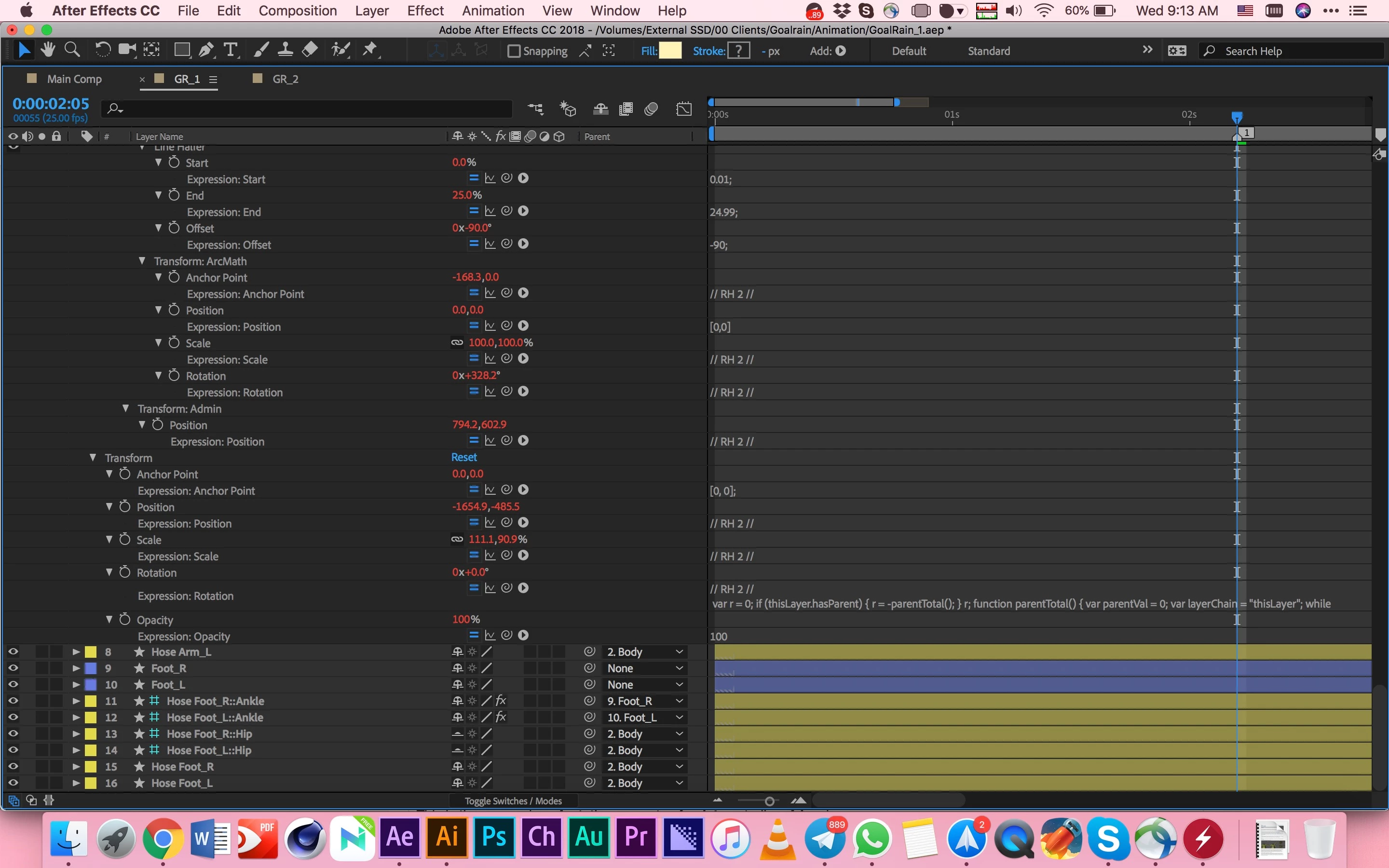Open the Graph Editor in timeline

click(x=683, y=109)
